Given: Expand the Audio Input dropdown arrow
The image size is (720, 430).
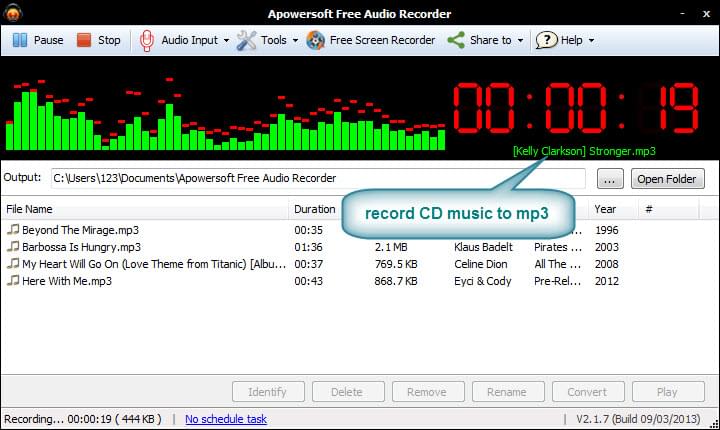Looking at the screenshot, I should coord(226,41).
